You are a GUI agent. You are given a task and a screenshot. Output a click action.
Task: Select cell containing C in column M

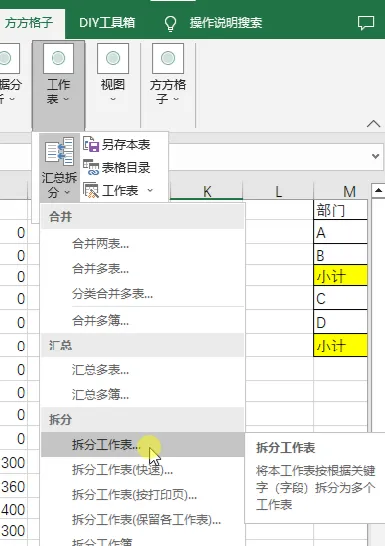340,298
